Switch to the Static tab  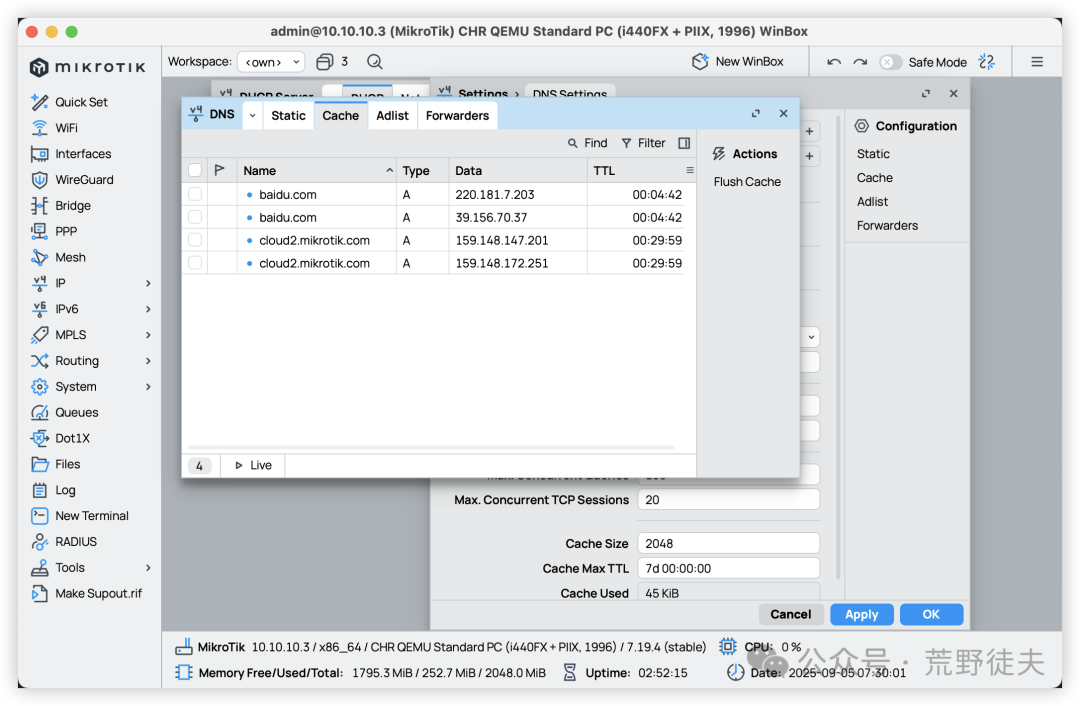coord(288,116)
